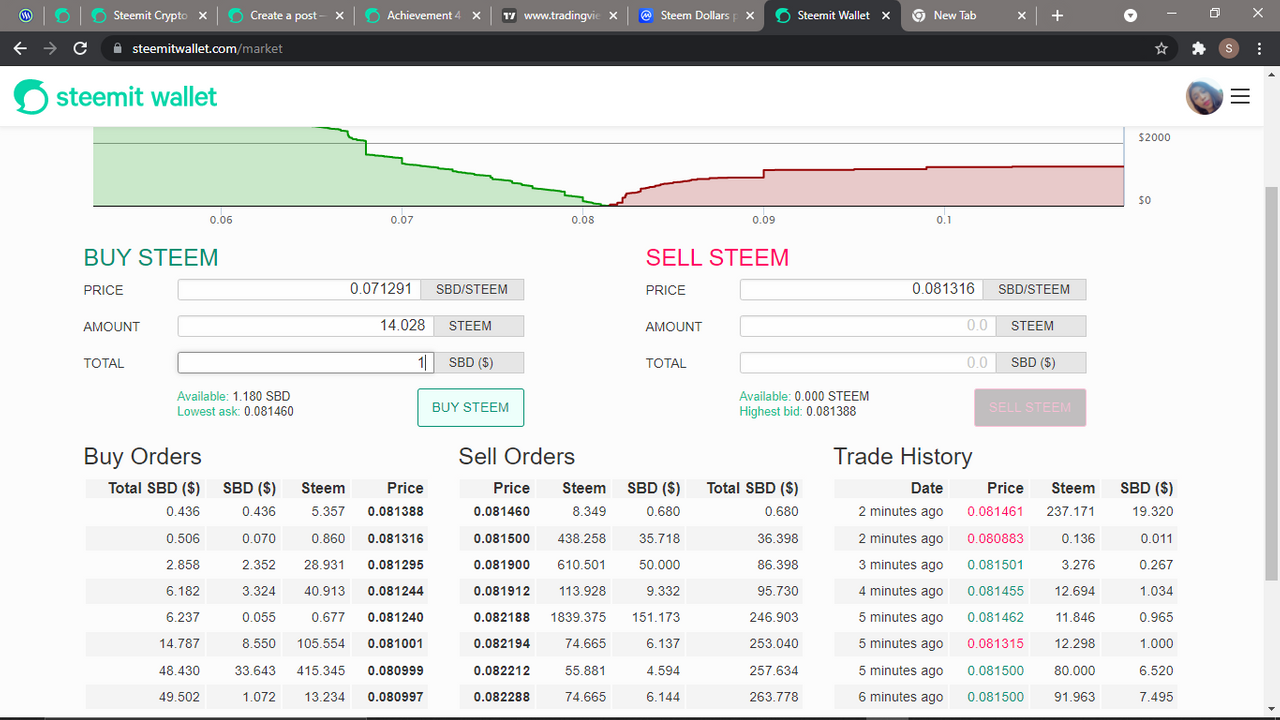This screenshot has height=720, width=1280.
Task: Edit the Sell Steem total field
Action: tap(868, 363)
